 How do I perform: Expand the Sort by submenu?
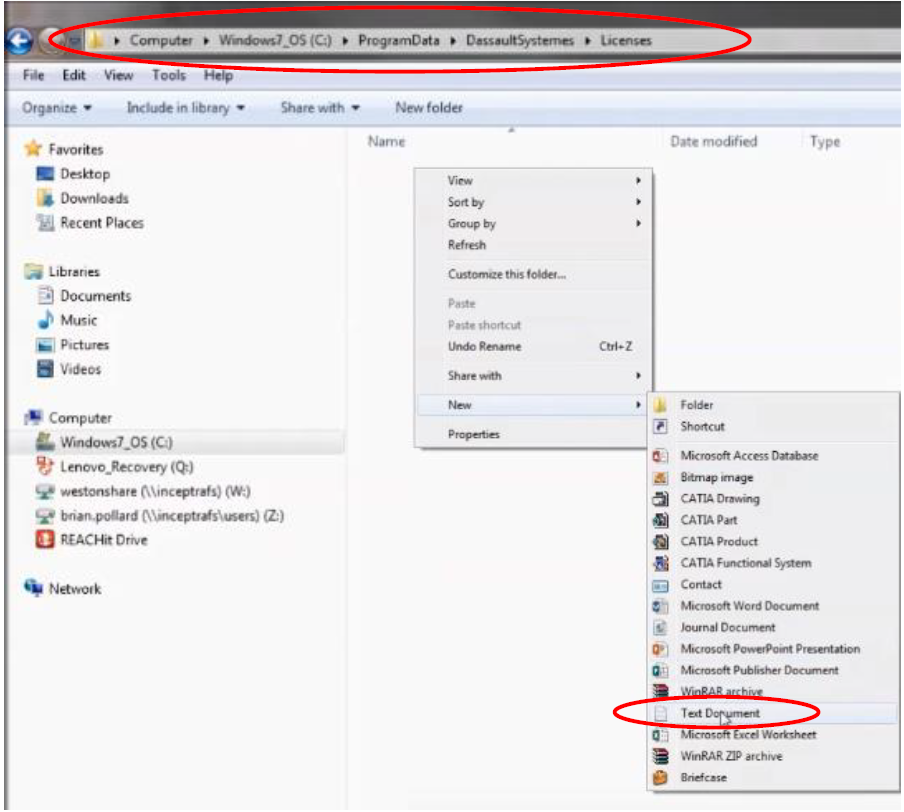[x=533, y=202]
